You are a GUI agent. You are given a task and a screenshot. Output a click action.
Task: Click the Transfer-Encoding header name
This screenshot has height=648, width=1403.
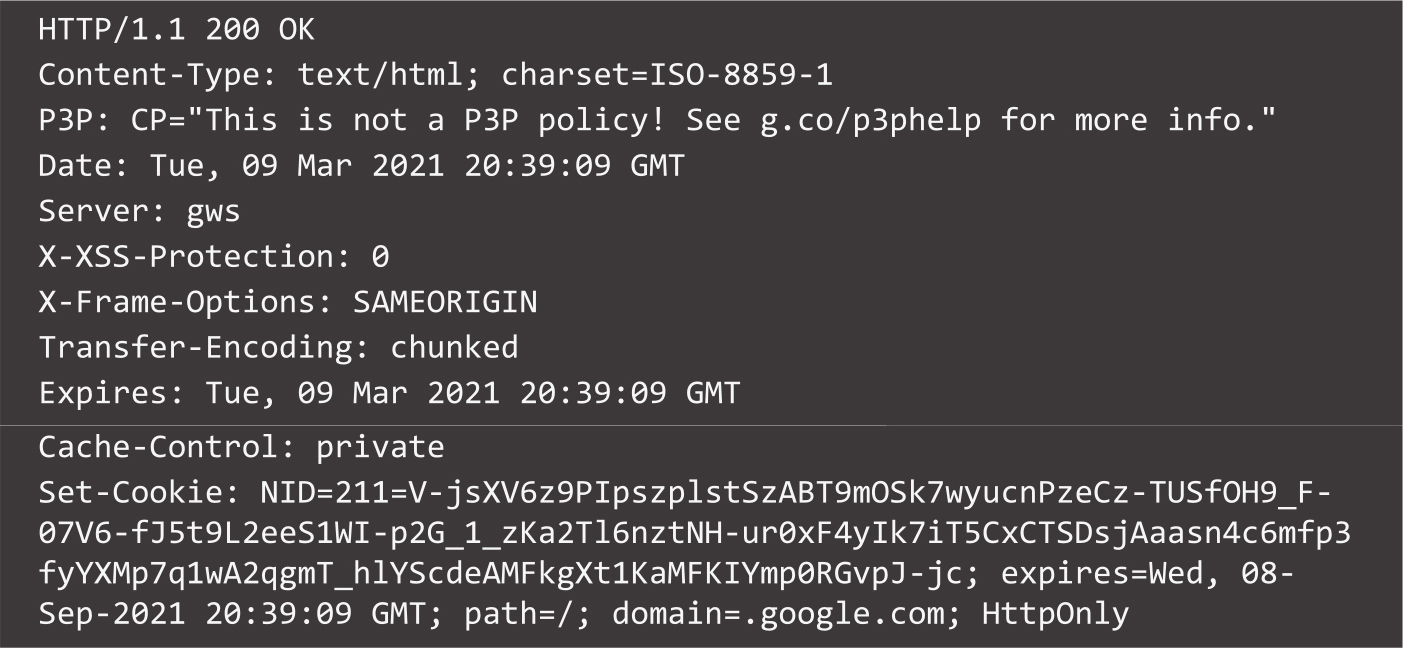tap(194, 347)
